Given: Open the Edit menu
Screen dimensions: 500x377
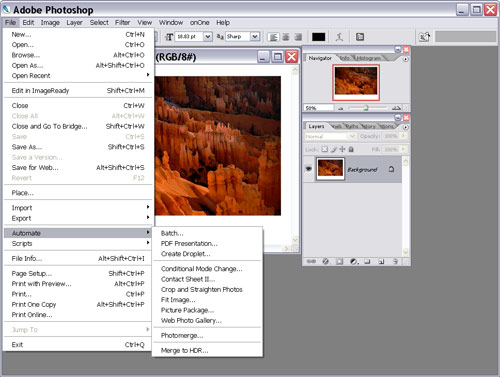Looking at the screenshot, I should pos(28,23).
